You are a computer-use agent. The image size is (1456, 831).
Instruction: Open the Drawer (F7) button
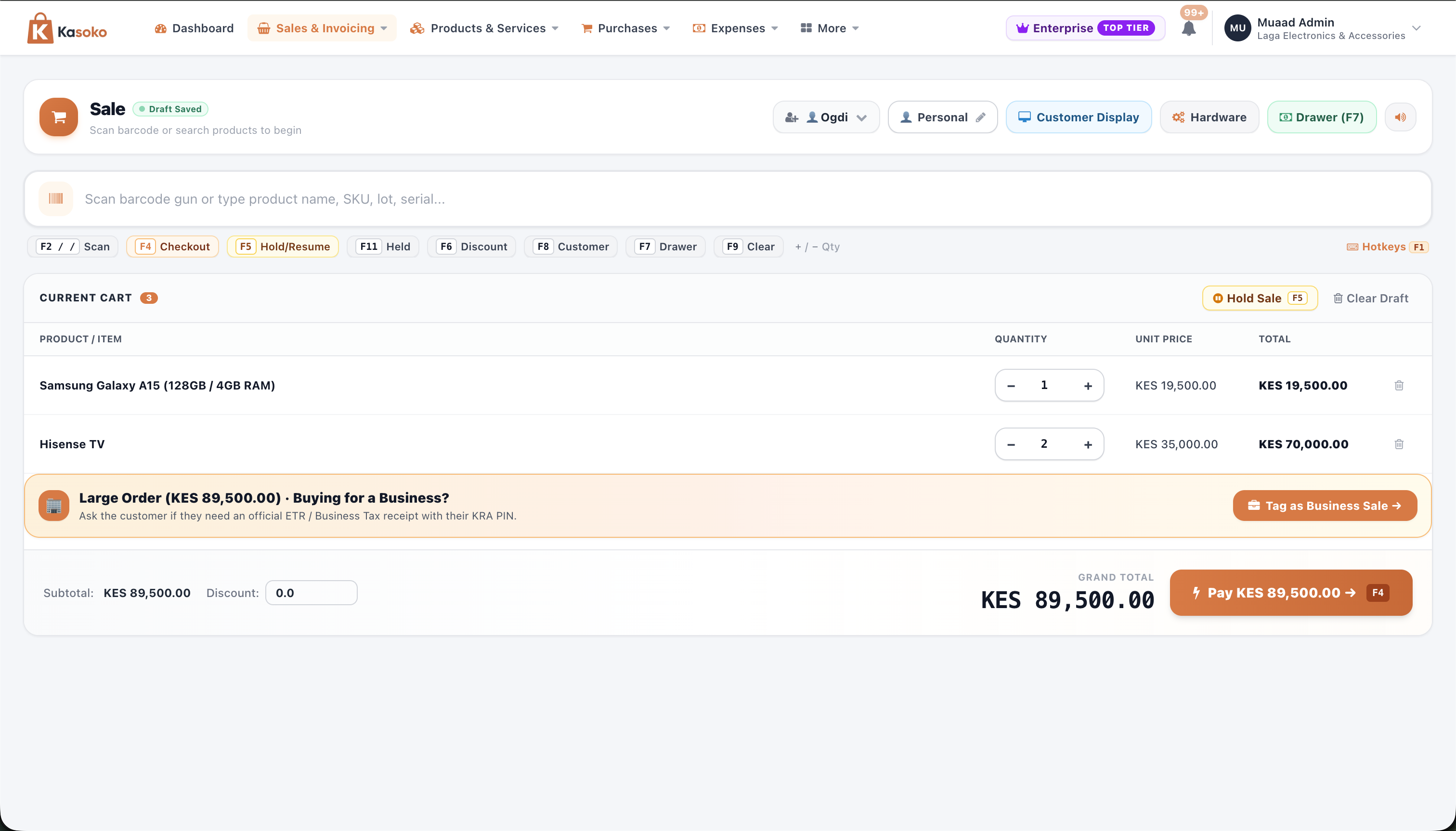[1322, 117]
